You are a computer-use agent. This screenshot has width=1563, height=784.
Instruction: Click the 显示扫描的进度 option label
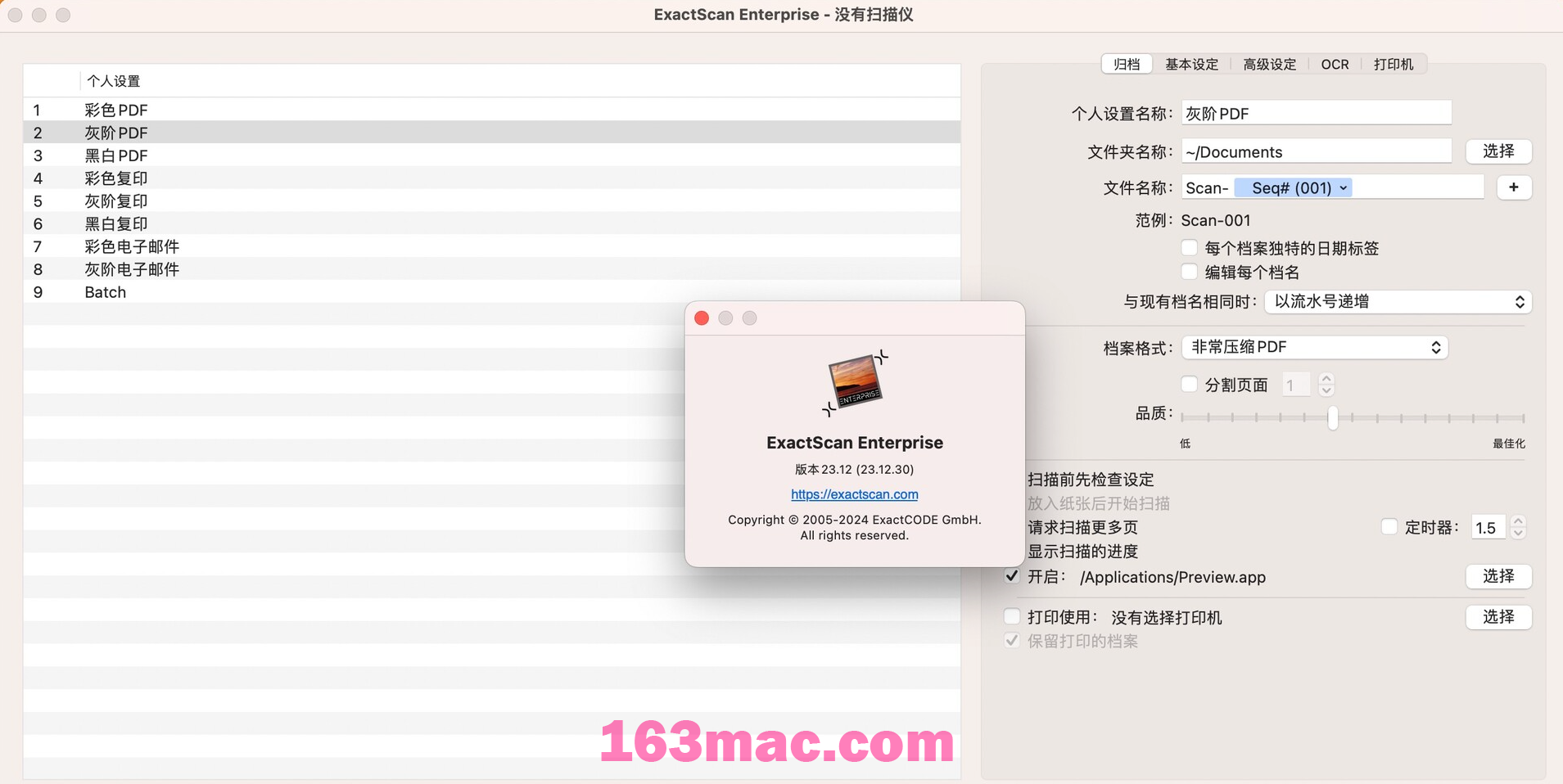tap(1082, 551)
